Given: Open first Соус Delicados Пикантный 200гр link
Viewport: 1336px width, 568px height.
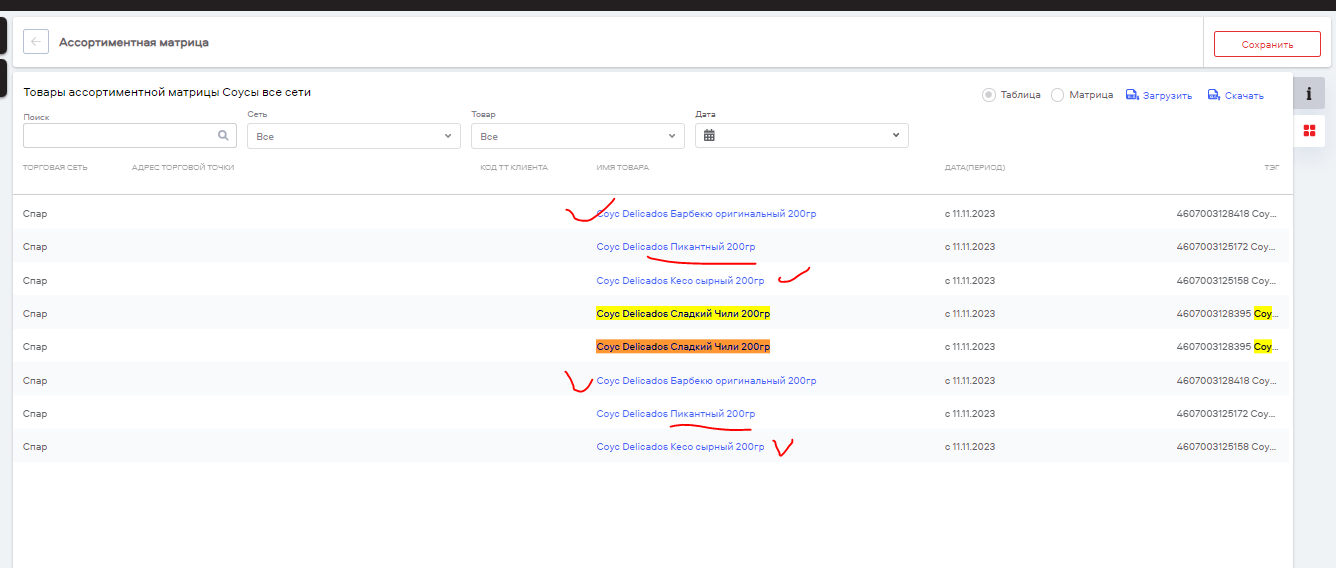Looking at the screenshot, I should point(675,247).
